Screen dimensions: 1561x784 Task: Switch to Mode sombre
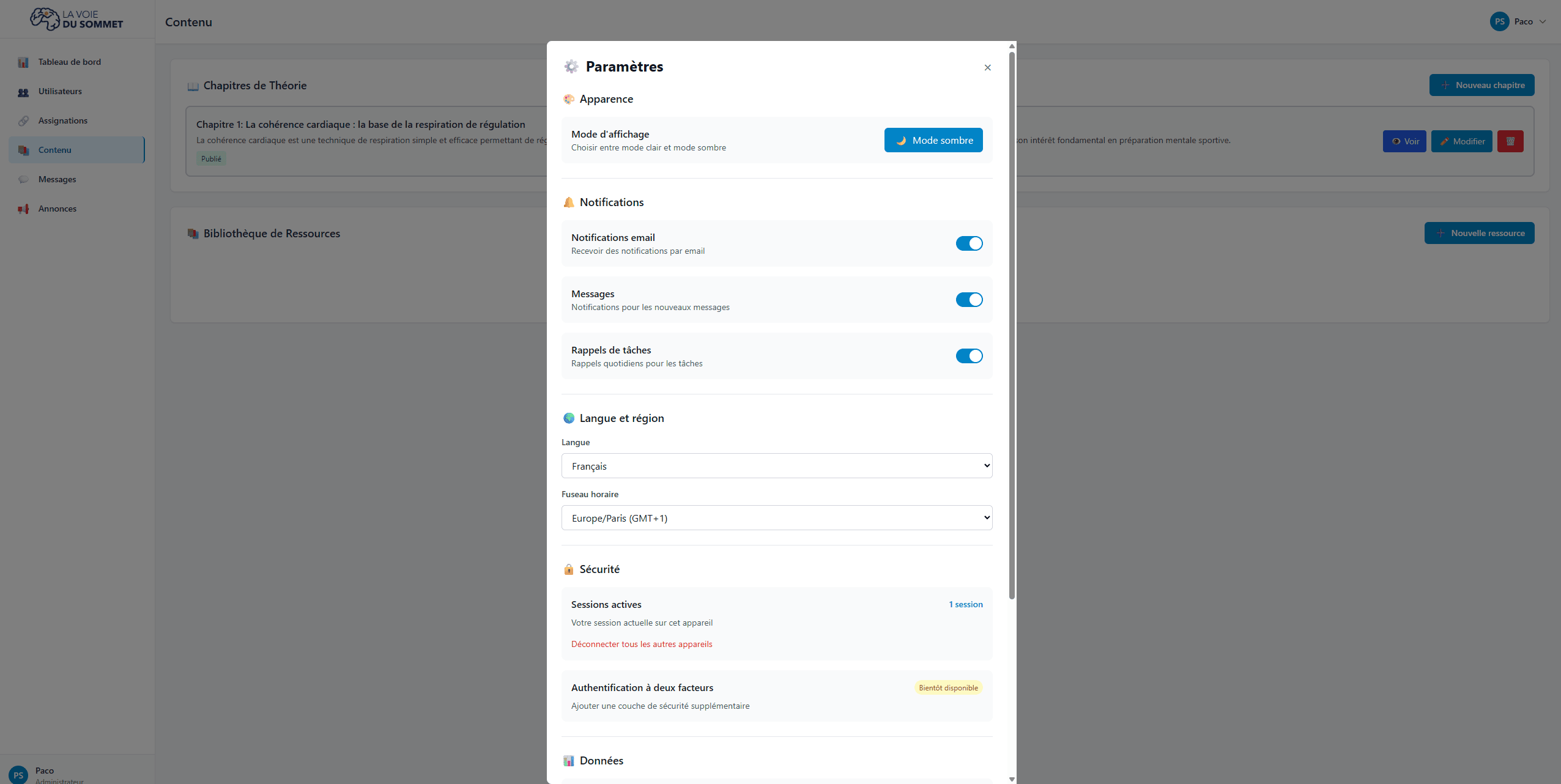tap(933, 140)
